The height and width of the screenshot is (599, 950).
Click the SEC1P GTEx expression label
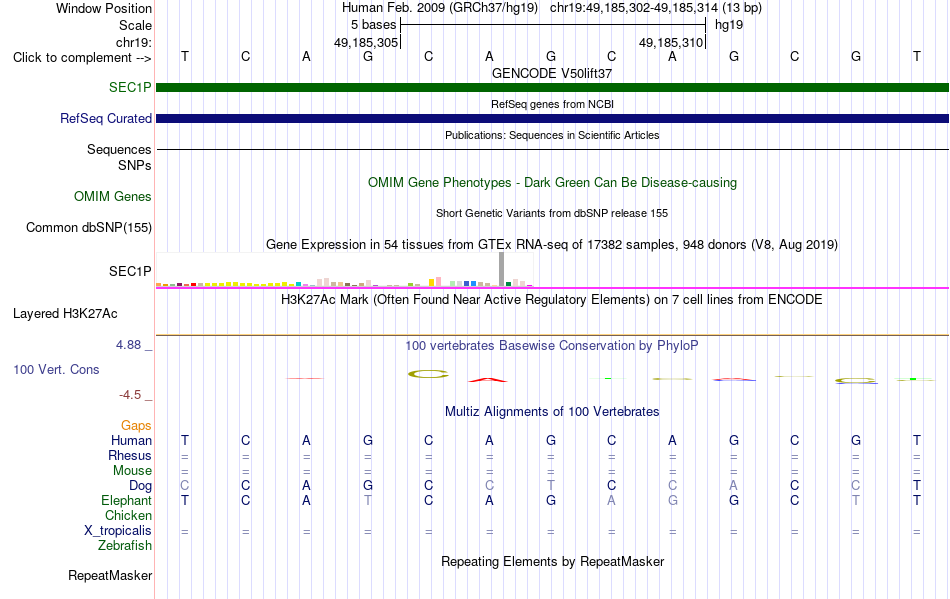point(130,271)
